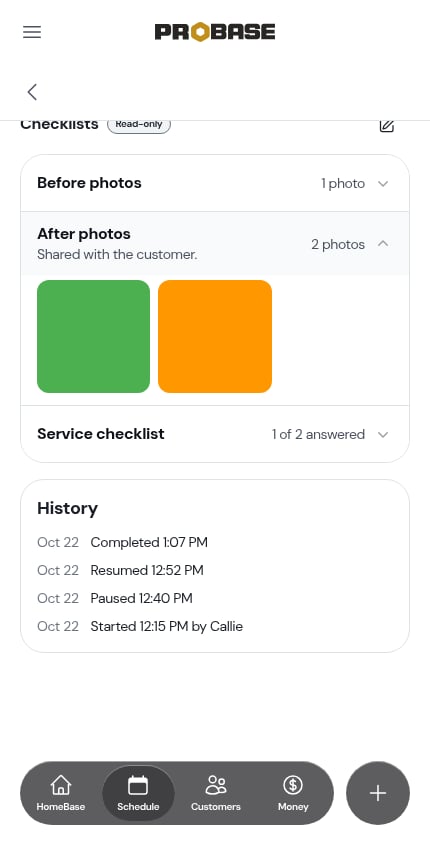Viewport: 430px width, 845px height.
Task: Expand the Service checklist chevron
Action: (x=383, y=434)
